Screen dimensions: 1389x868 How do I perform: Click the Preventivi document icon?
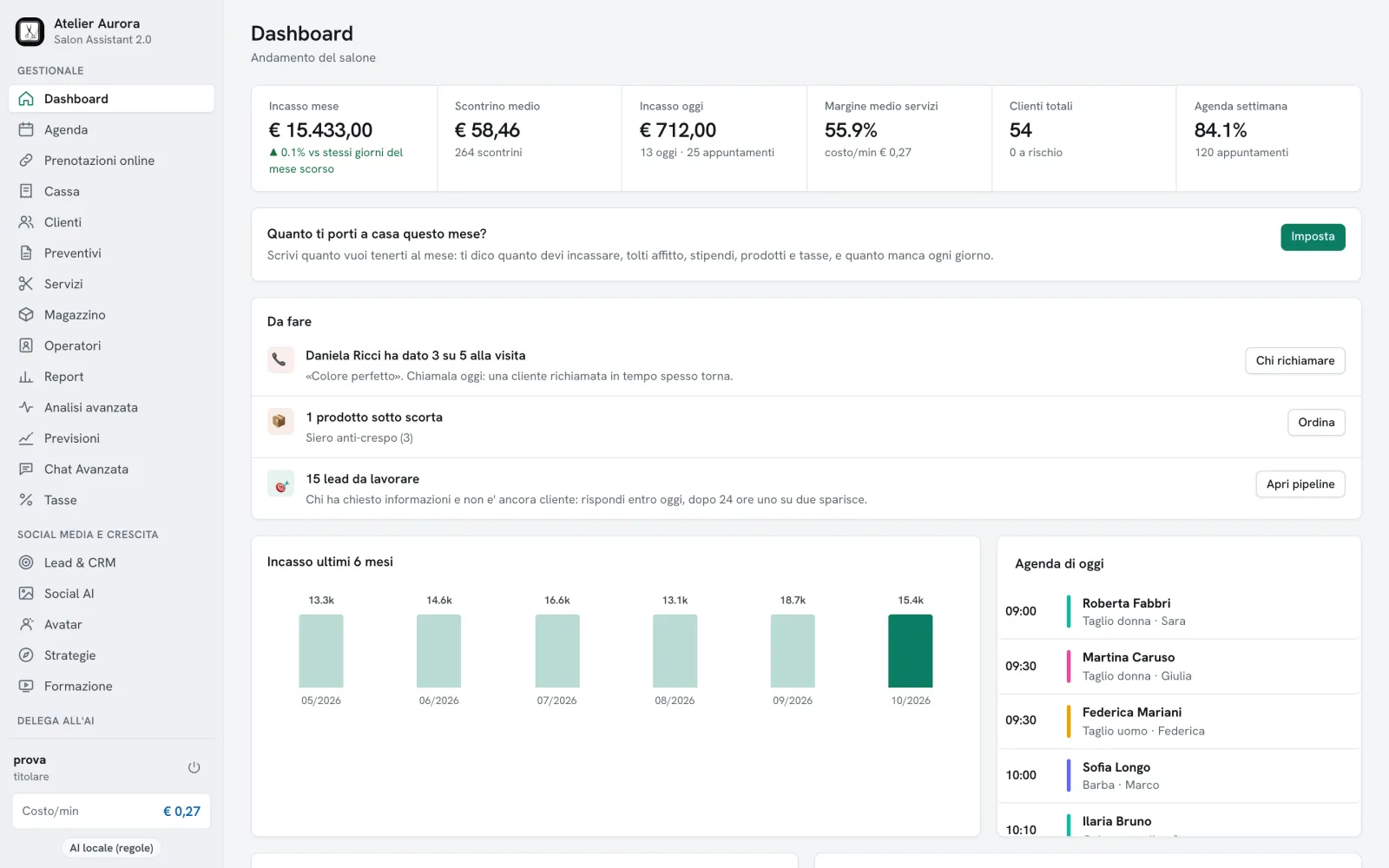click(26, 253)
